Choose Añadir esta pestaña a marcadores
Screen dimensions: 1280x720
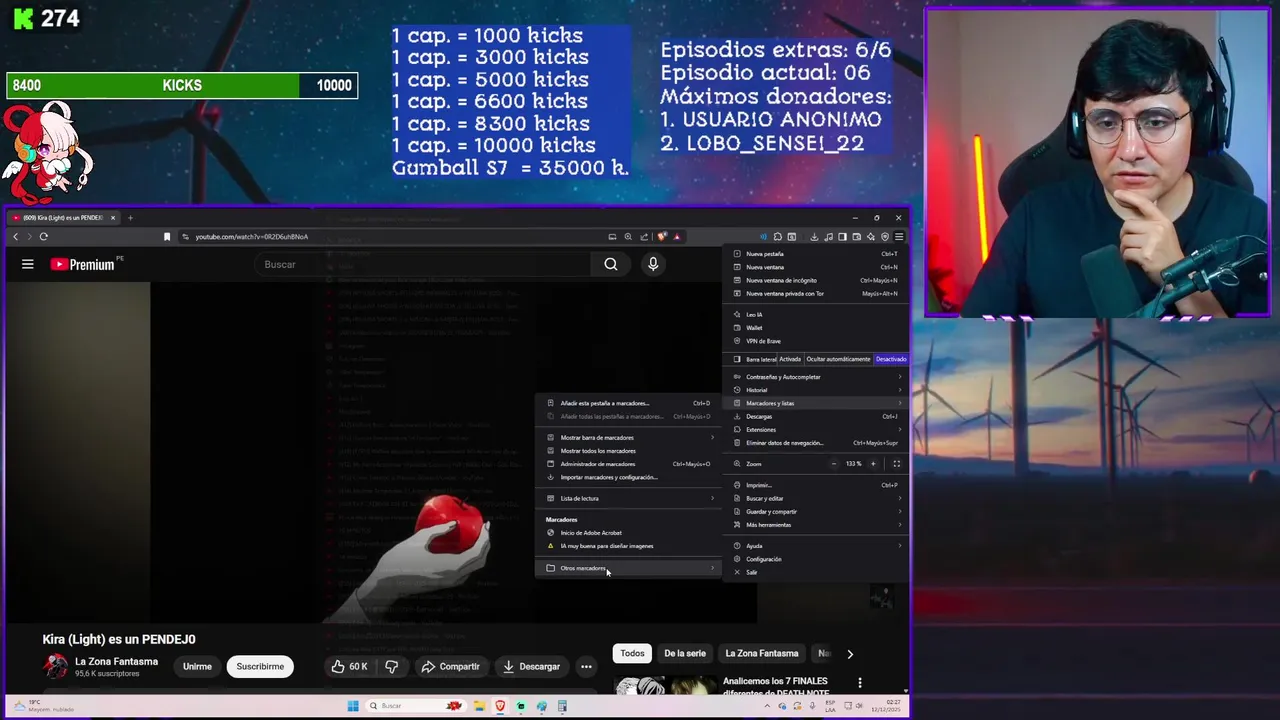tap(630, 403)
